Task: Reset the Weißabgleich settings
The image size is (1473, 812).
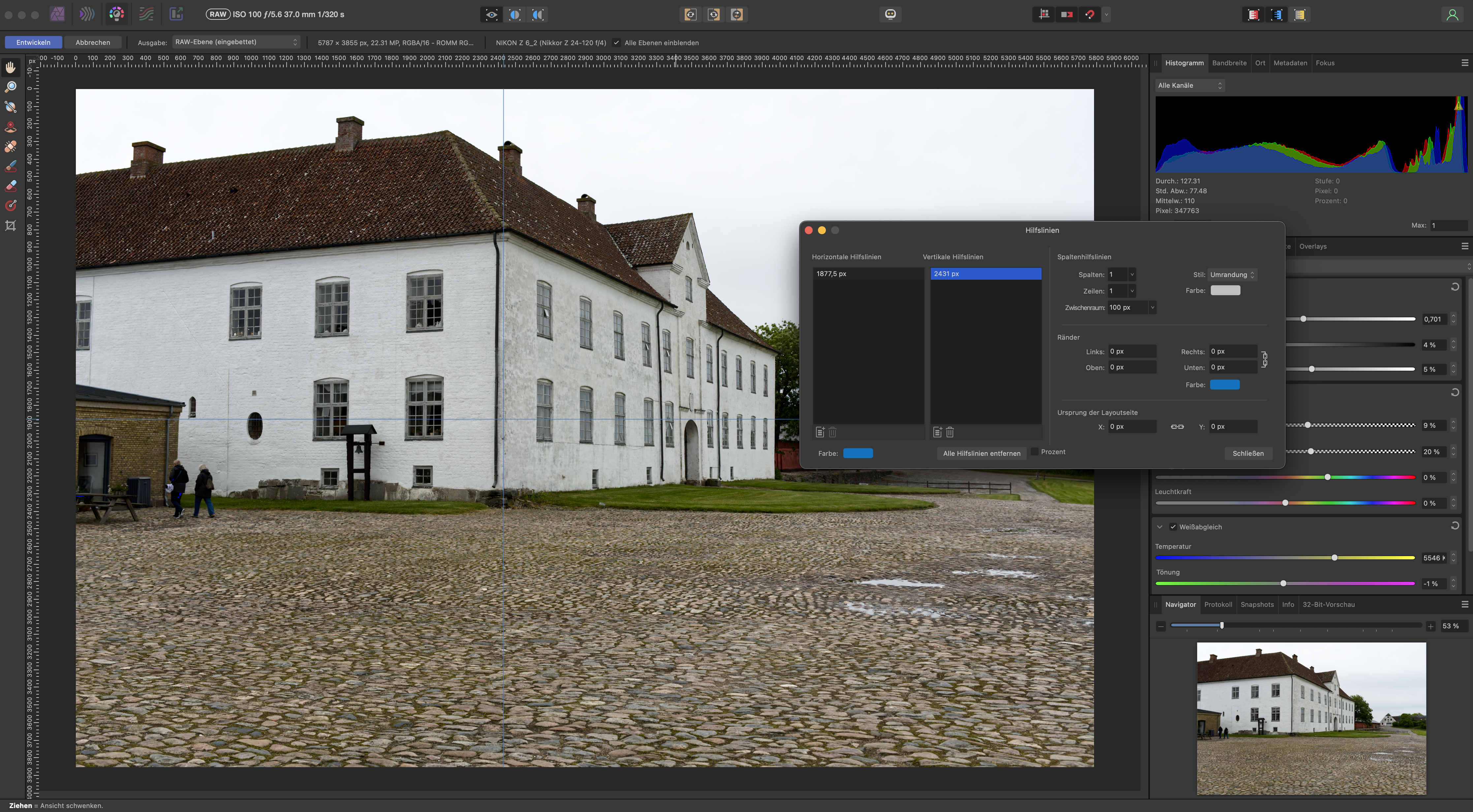Action: (1455, 526)
